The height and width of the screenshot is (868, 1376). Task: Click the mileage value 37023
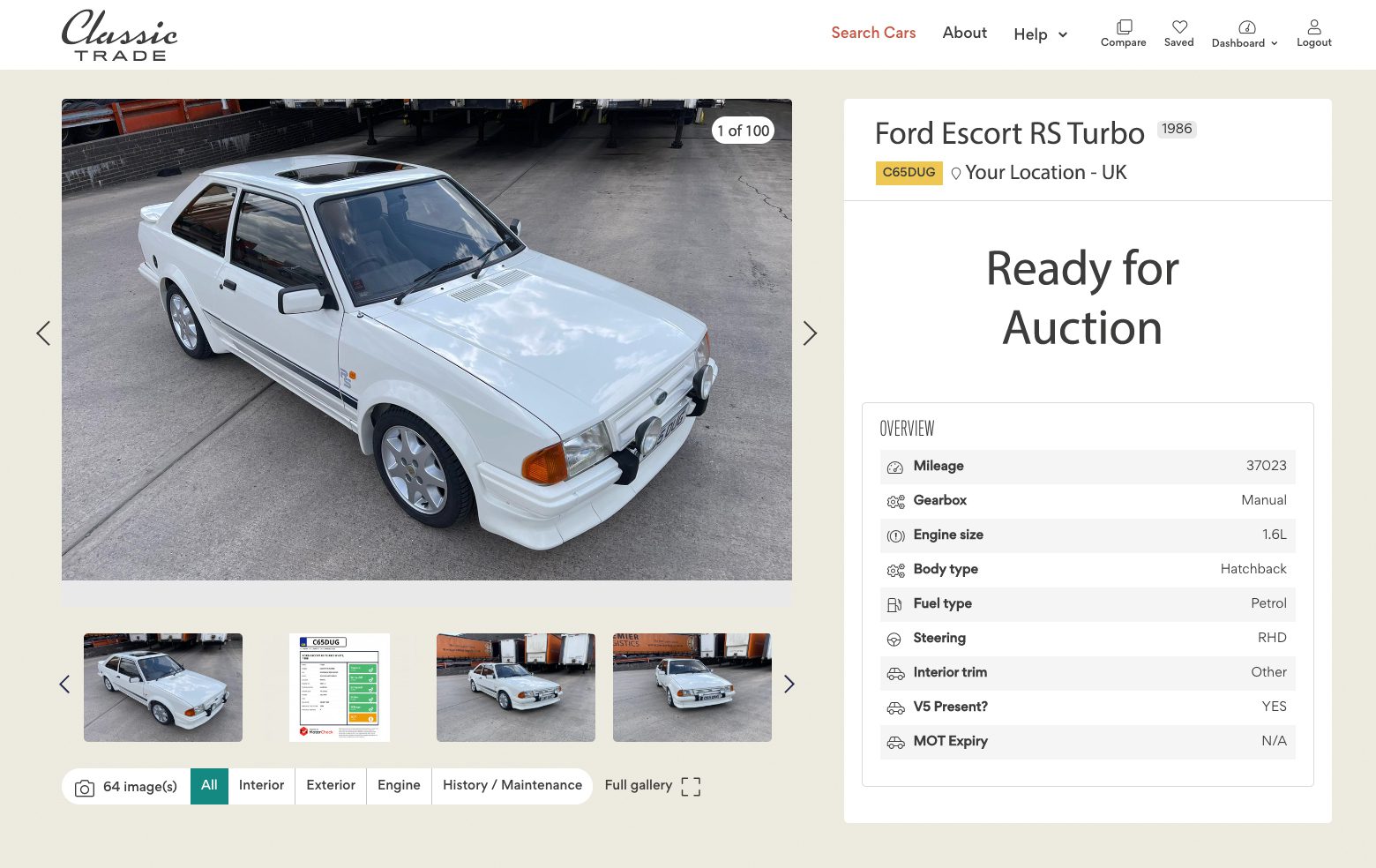click(x=1267, y=466)
